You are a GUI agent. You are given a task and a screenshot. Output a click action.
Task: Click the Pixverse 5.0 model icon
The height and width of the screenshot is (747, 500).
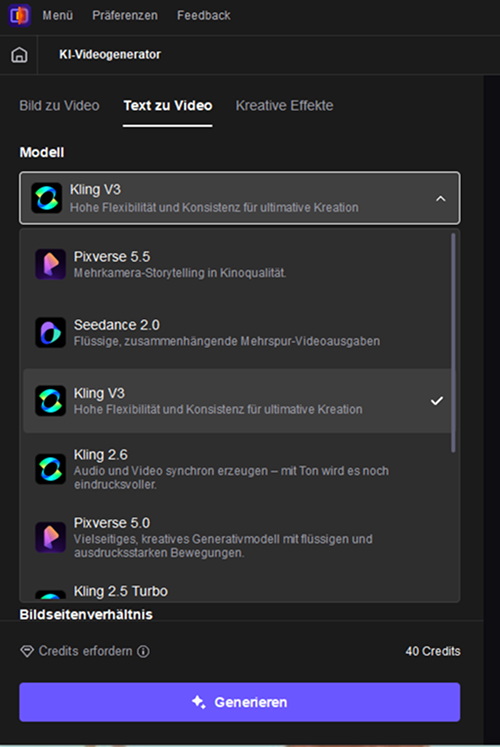(50, 537)
